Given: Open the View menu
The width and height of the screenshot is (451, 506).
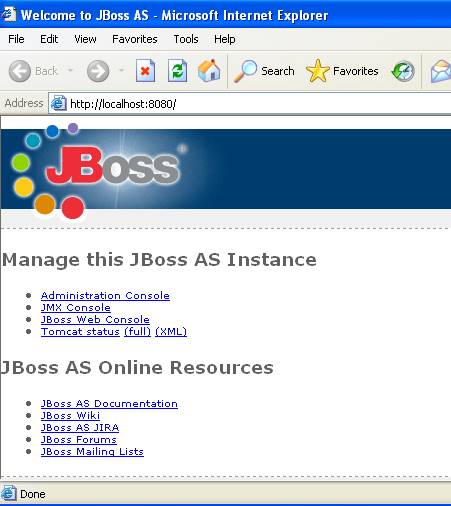Looking at the screenshot, I should pos(85,39).
